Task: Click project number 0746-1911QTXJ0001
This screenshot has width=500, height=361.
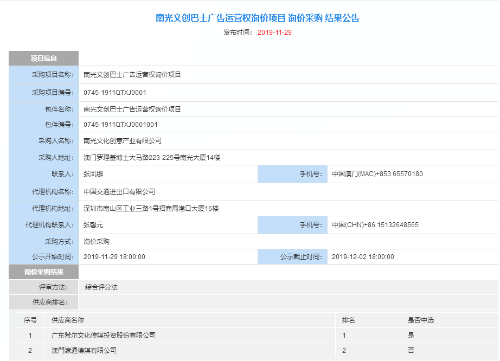Action: pyautogui.click(x=115, y=92)
